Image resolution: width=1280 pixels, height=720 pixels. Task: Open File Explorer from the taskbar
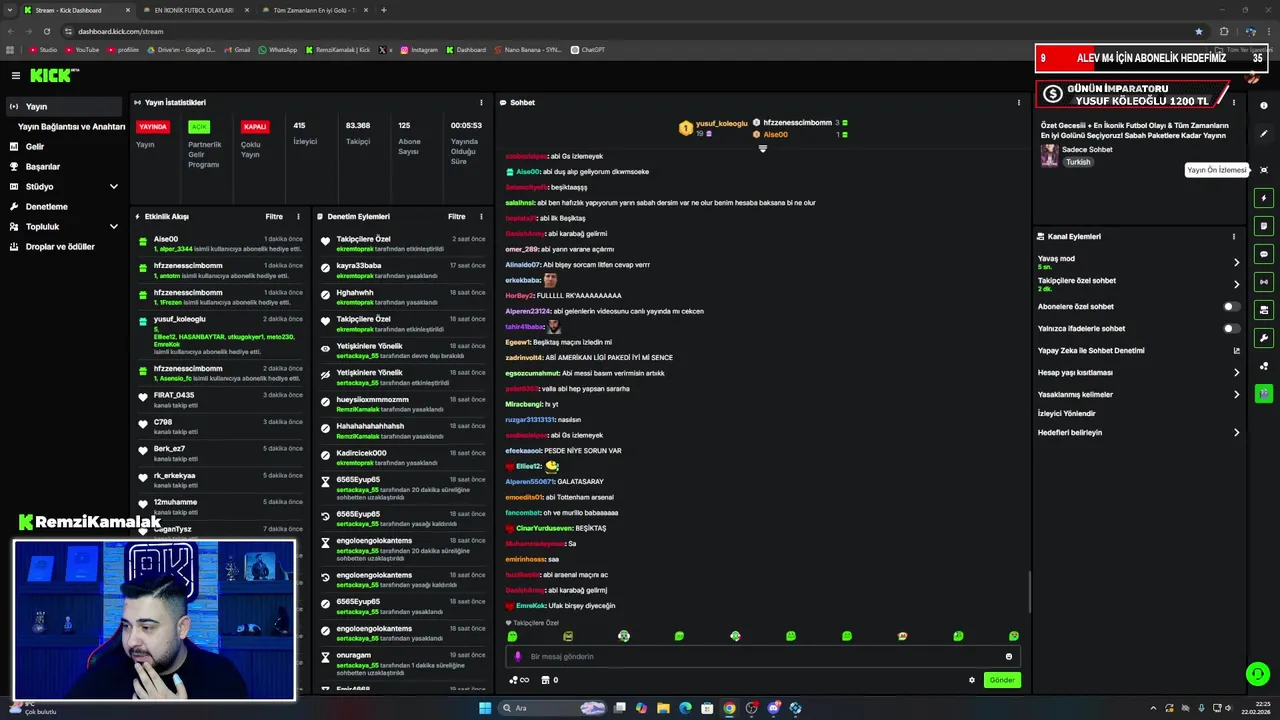click(x=663, y=708)
